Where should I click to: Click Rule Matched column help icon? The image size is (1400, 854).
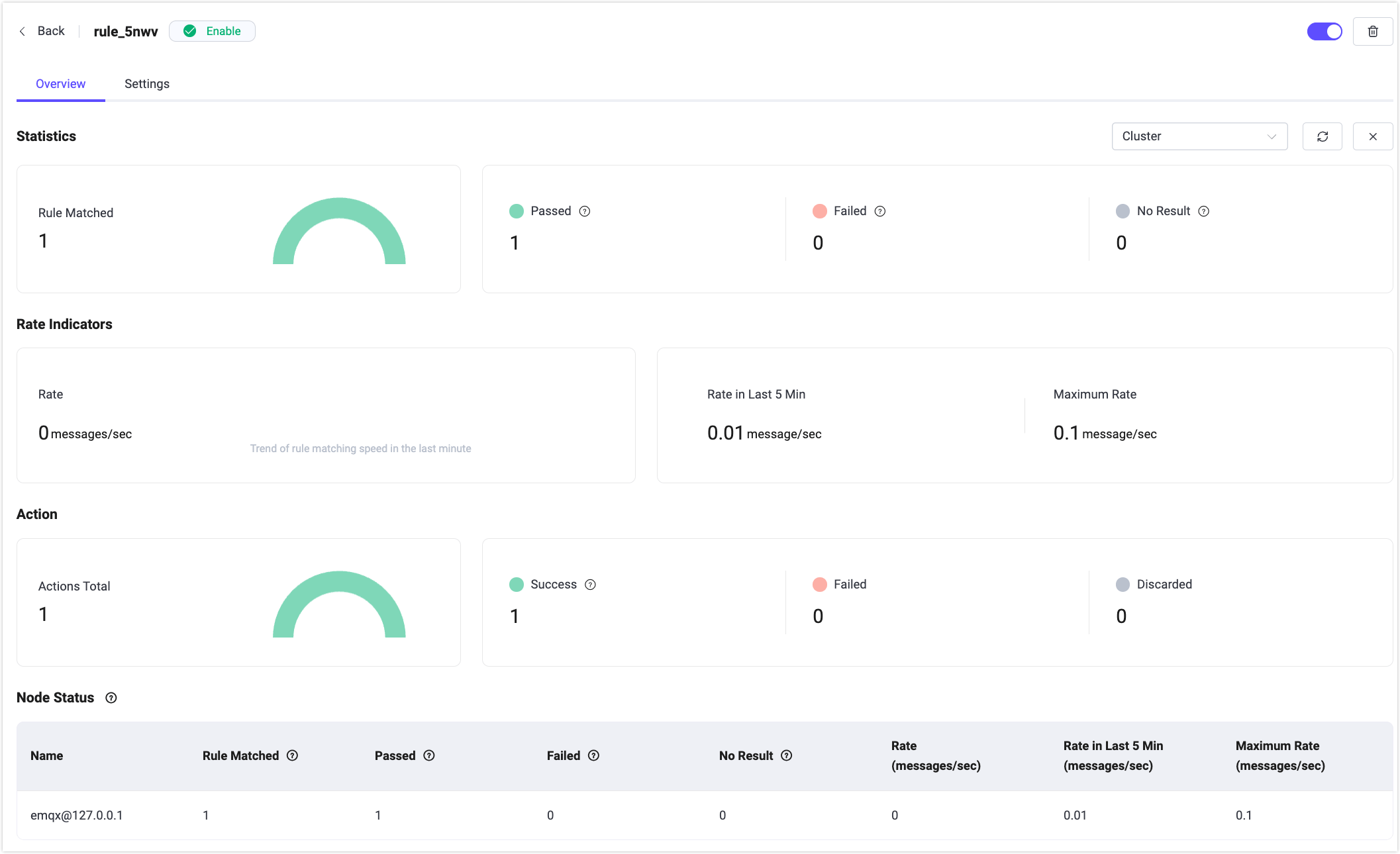coord(292,755)
